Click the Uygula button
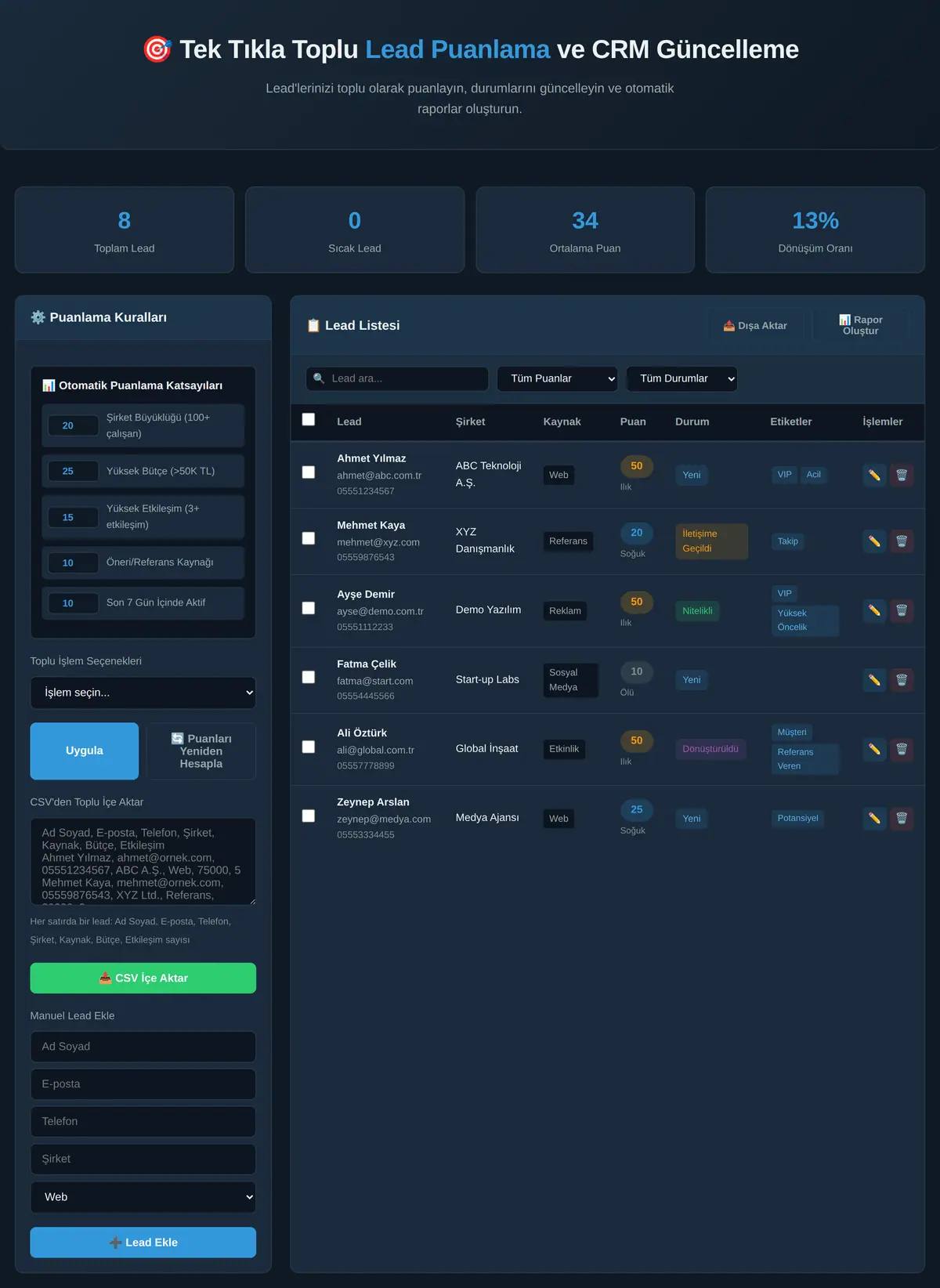 pyautogui.click(x=85, y=751)
